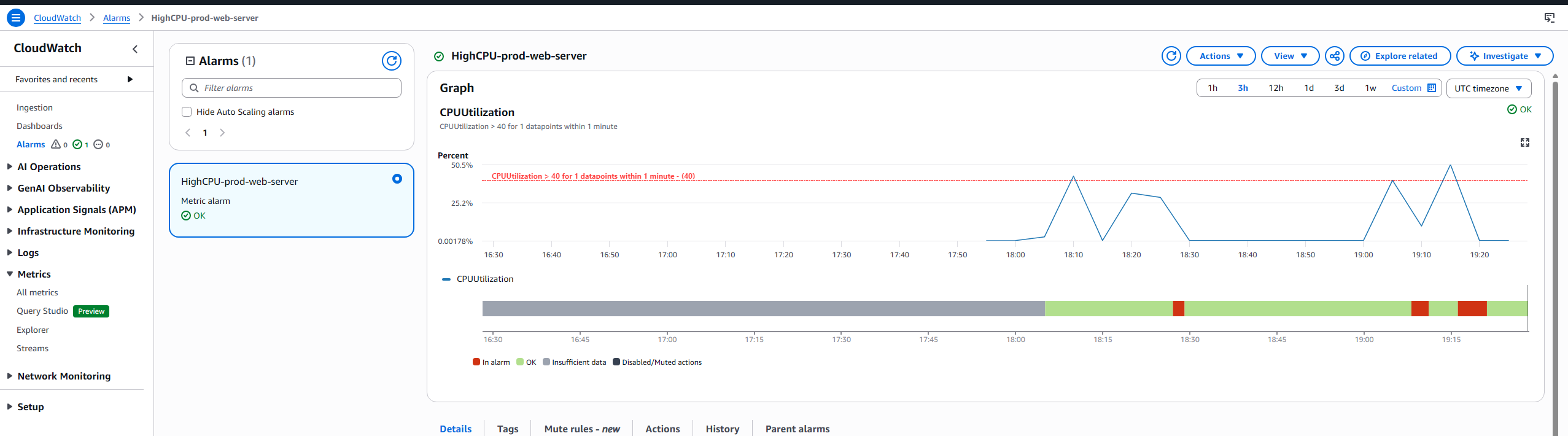Open All metrics in sidebar
The height and width of the screenshot is (436, 1568).
[37, 292]
